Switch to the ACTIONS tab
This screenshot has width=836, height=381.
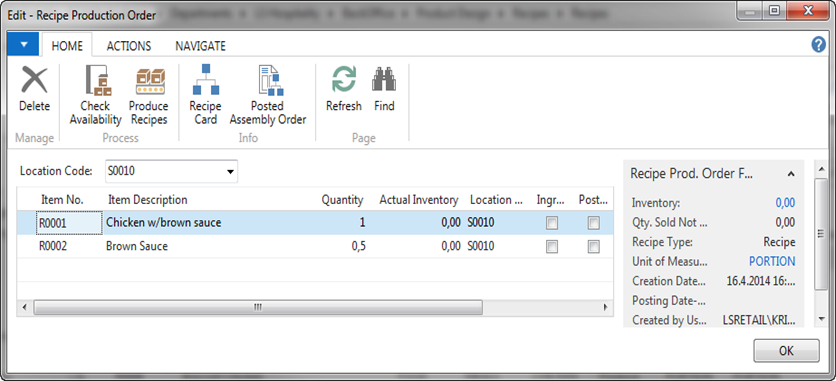pyautogui.click(x=128, y=46)
